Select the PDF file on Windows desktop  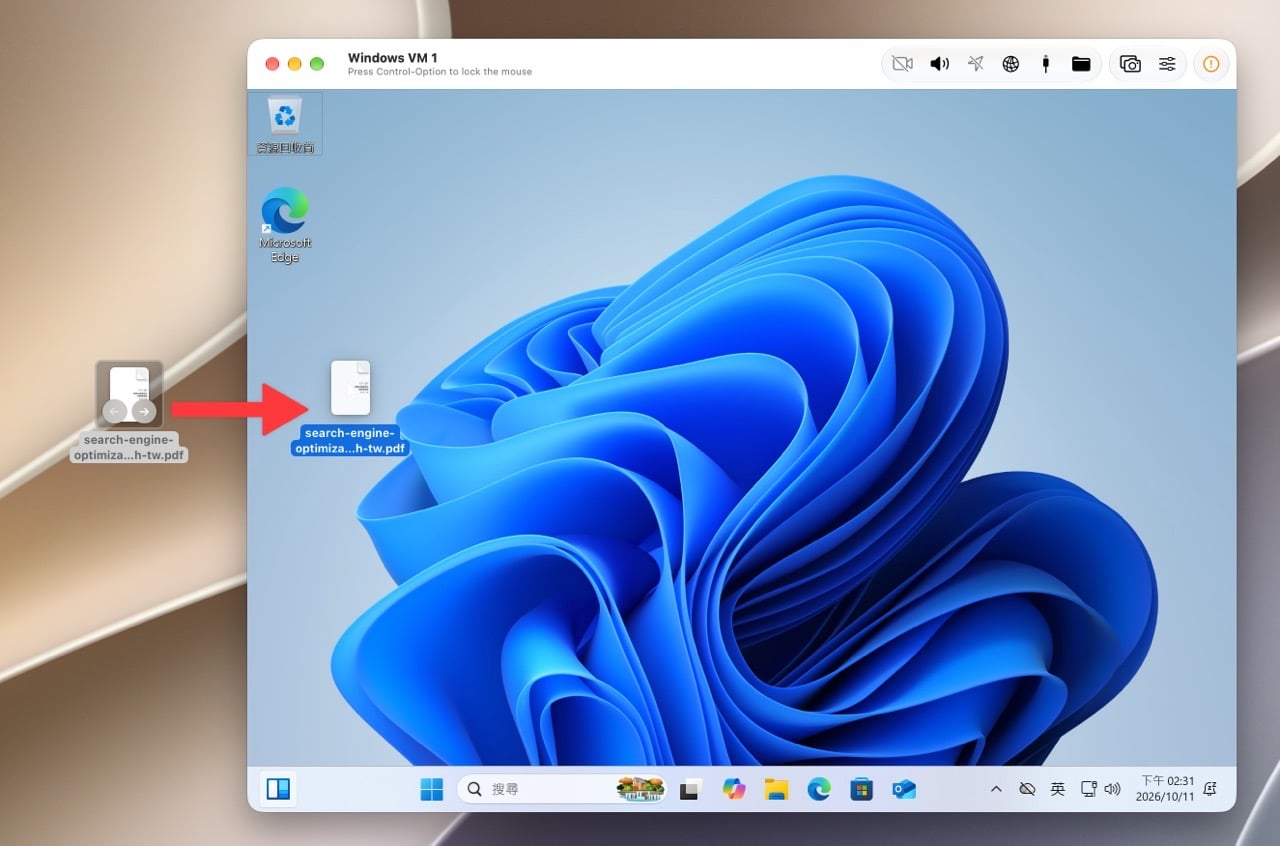[x=350, y=388]
